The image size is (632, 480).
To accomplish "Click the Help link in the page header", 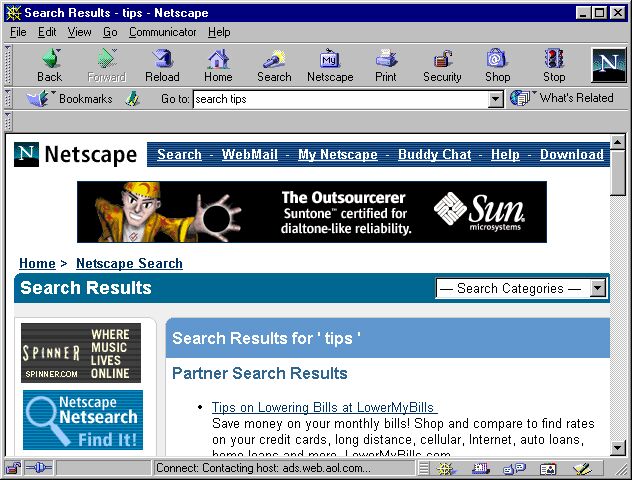I will coord(505,154).
